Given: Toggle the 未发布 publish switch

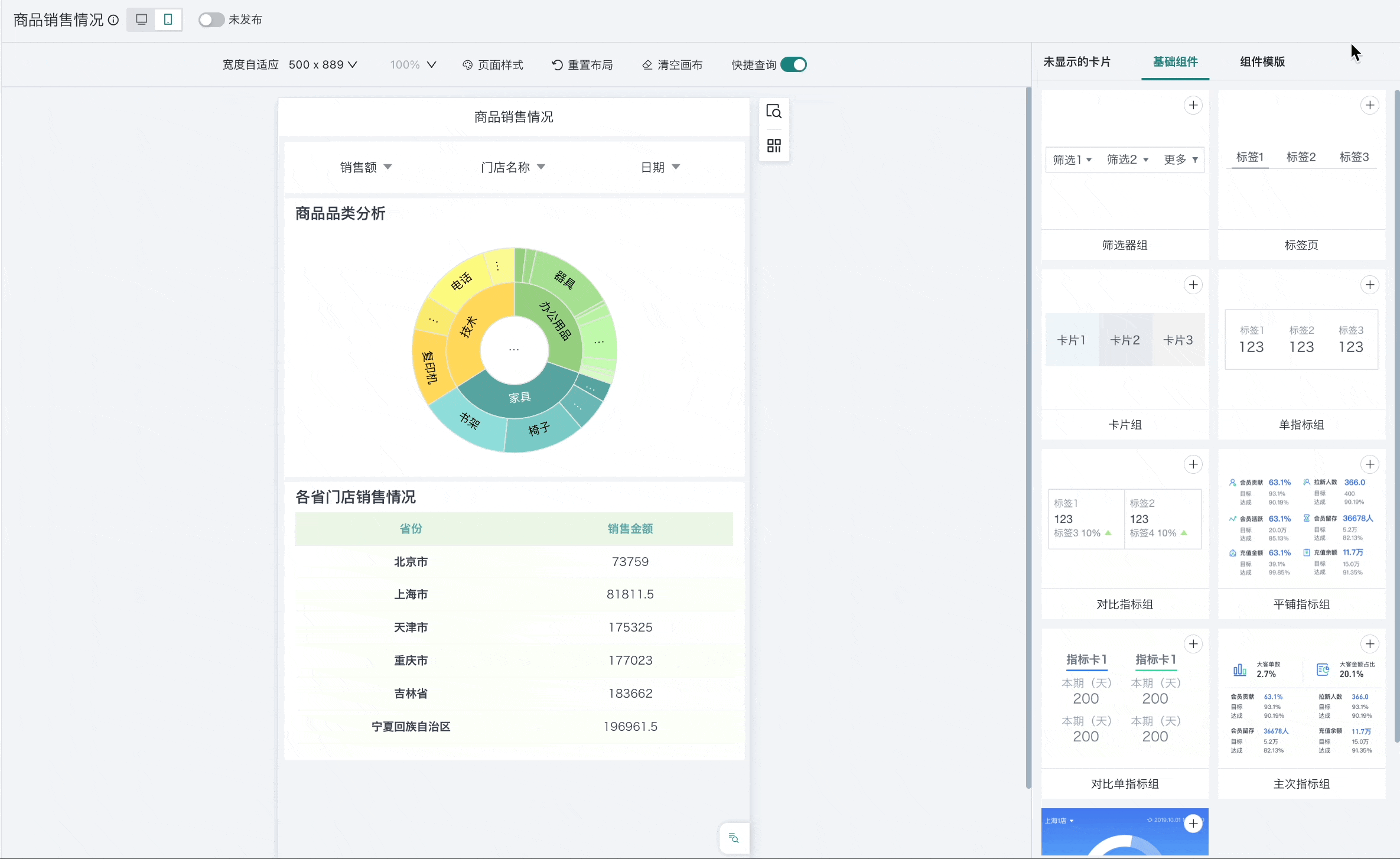Looking at the screenshot, I should coord(211,19).
